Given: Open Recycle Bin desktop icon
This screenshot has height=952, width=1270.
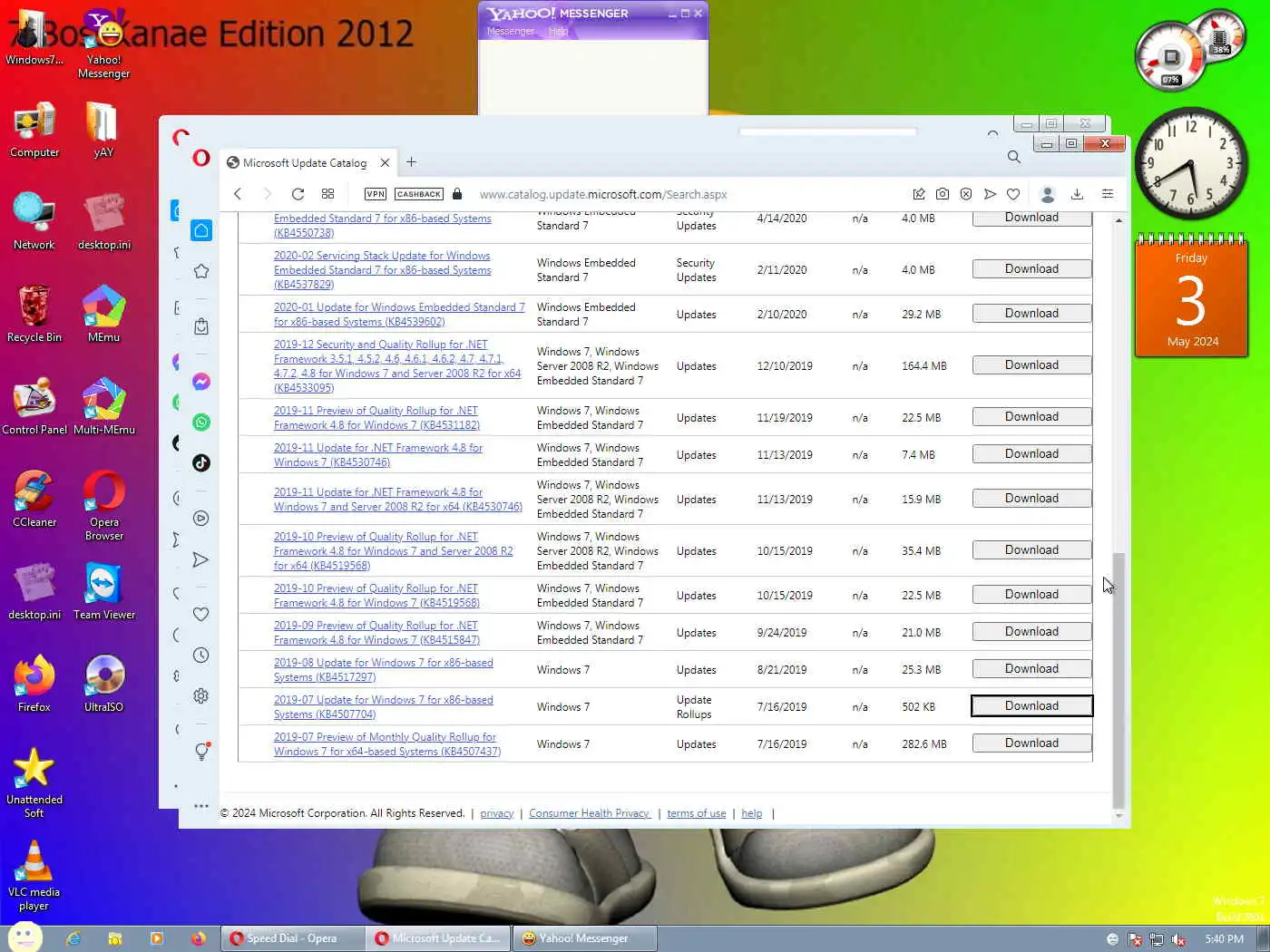Looking at the screenshot, I should point(34,315).
